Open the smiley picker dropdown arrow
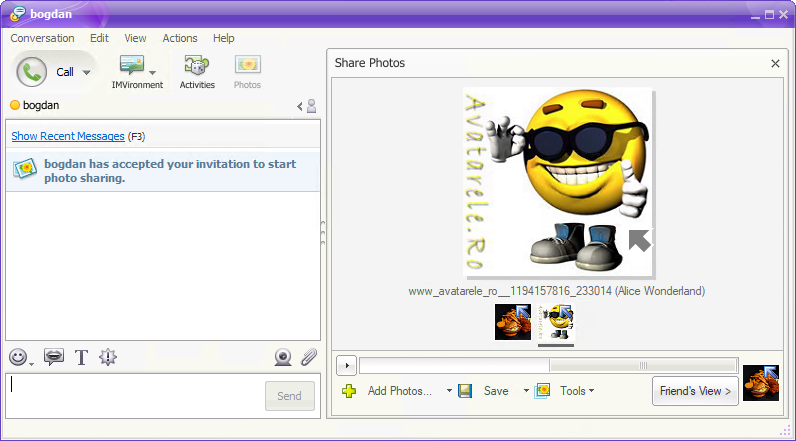Viewport: 796px width, 441px height. [x=31, y=364]
